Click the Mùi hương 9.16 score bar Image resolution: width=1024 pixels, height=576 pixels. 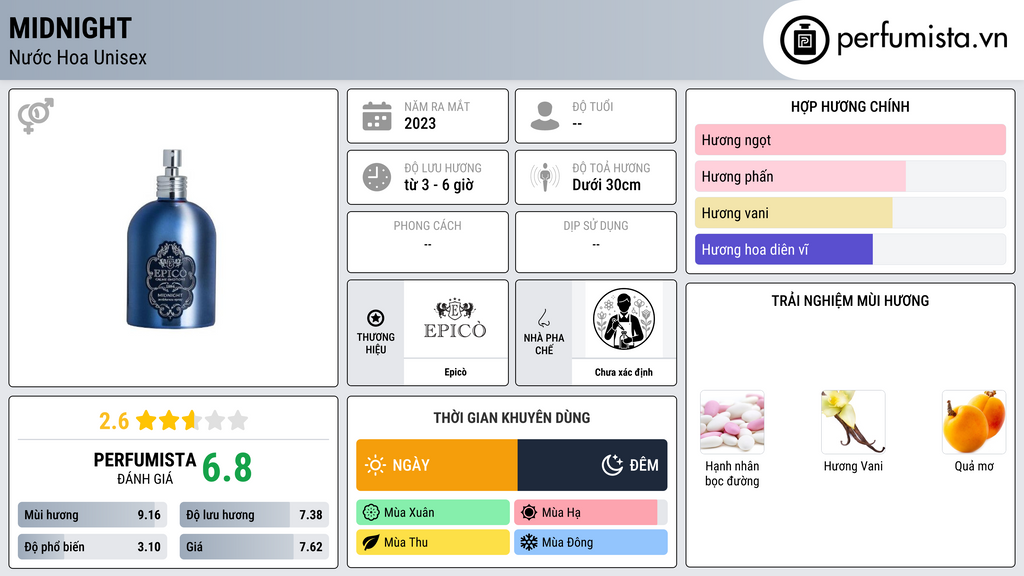click(93, 515)
